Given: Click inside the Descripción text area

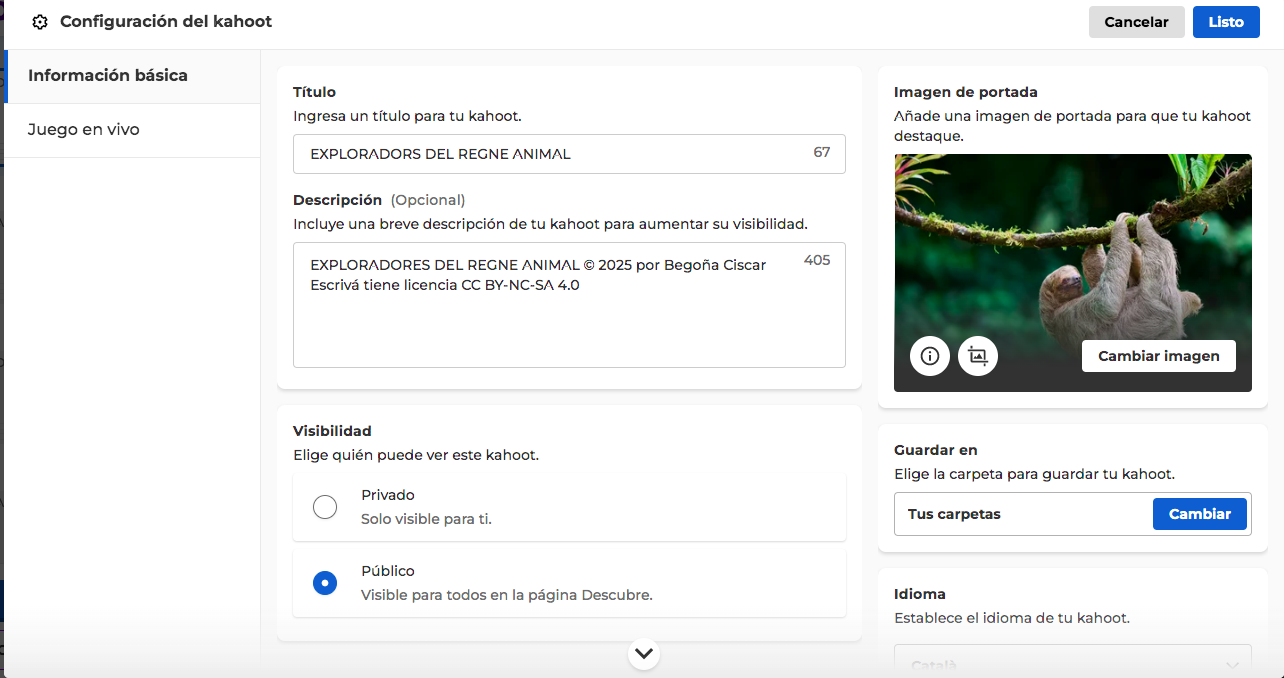Looking at the screenshot, I should [568, 320].
